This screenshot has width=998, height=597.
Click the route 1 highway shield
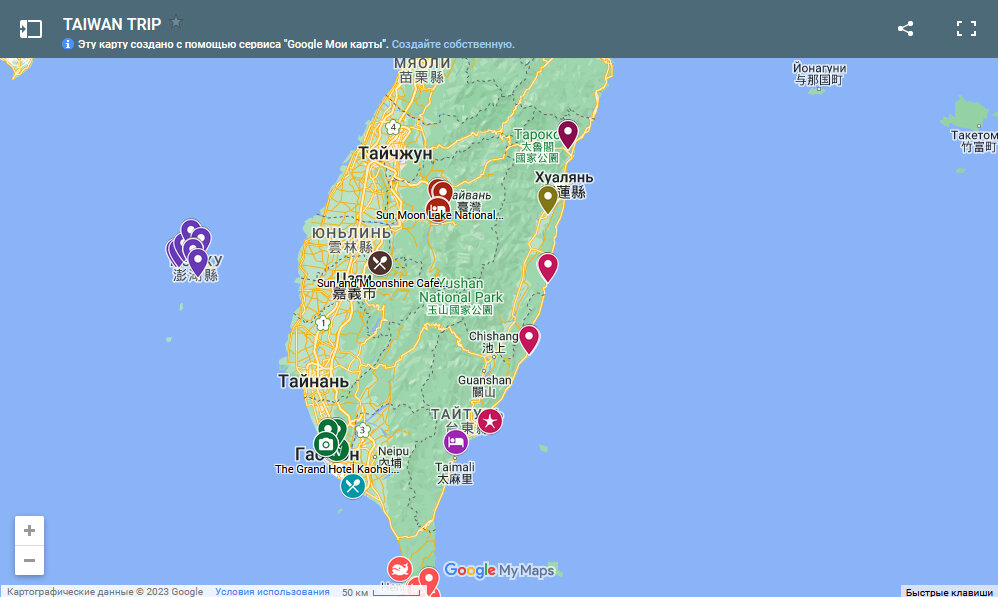coord(323,323)
